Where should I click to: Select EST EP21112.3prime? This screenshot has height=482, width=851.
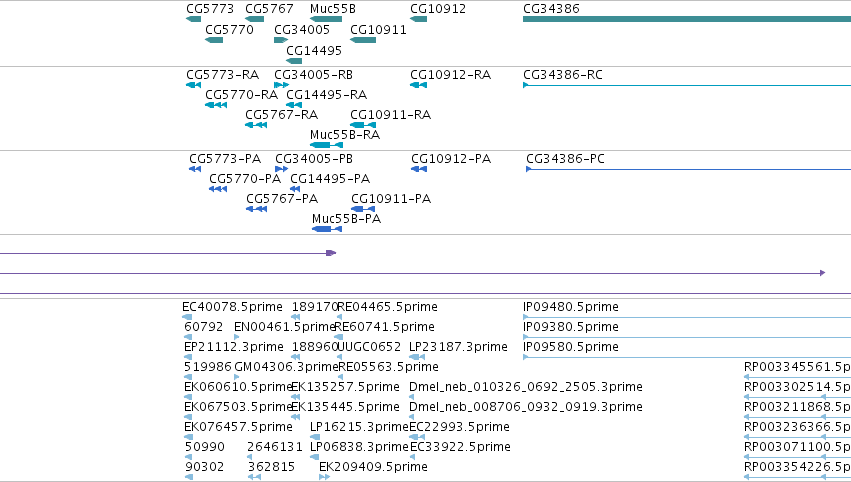(233, 347)
